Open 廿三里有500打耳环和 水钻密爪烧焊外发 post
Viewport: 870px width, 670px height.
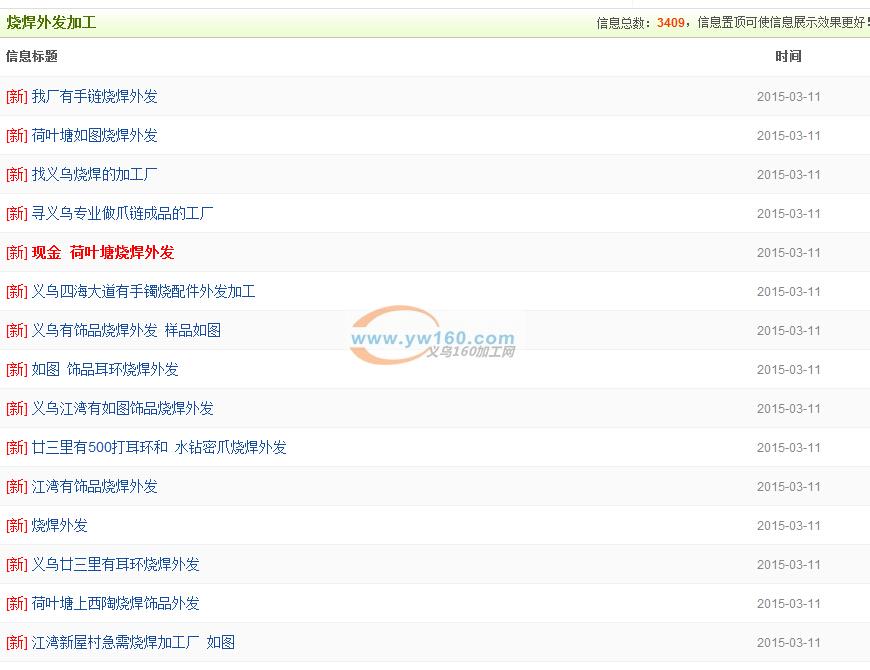click(159, 448)
